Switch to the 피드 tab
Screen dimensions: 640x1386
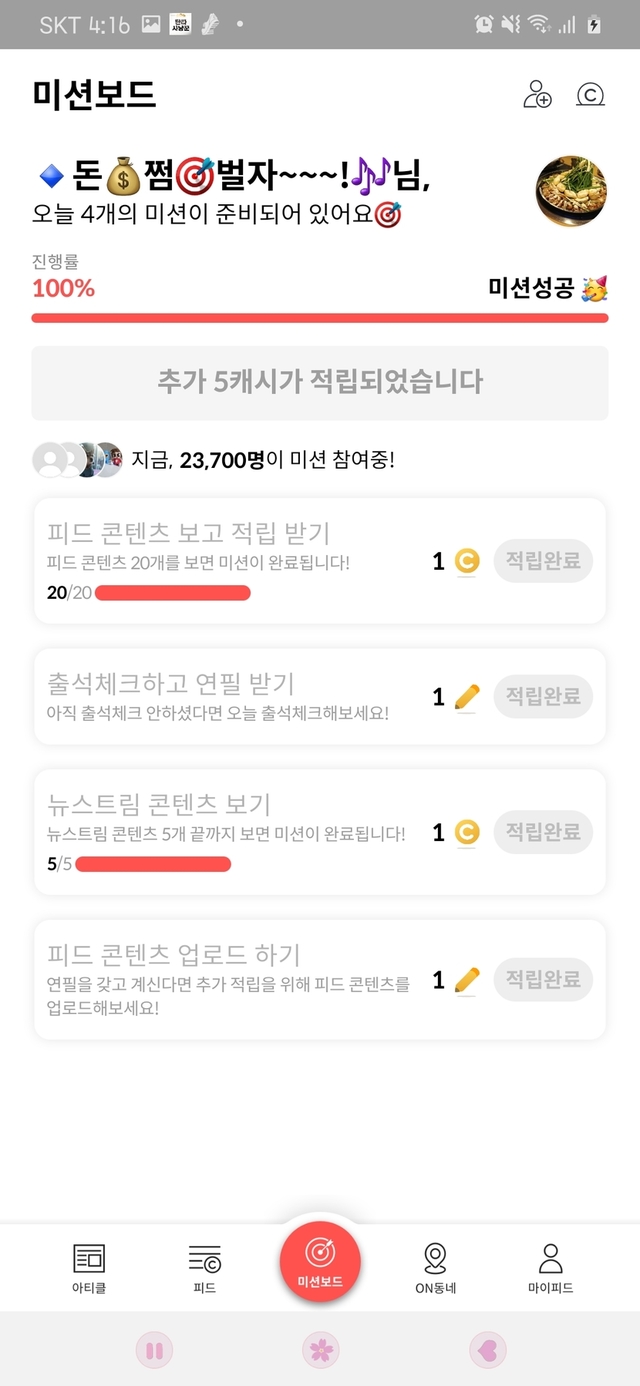point(204,1268)
